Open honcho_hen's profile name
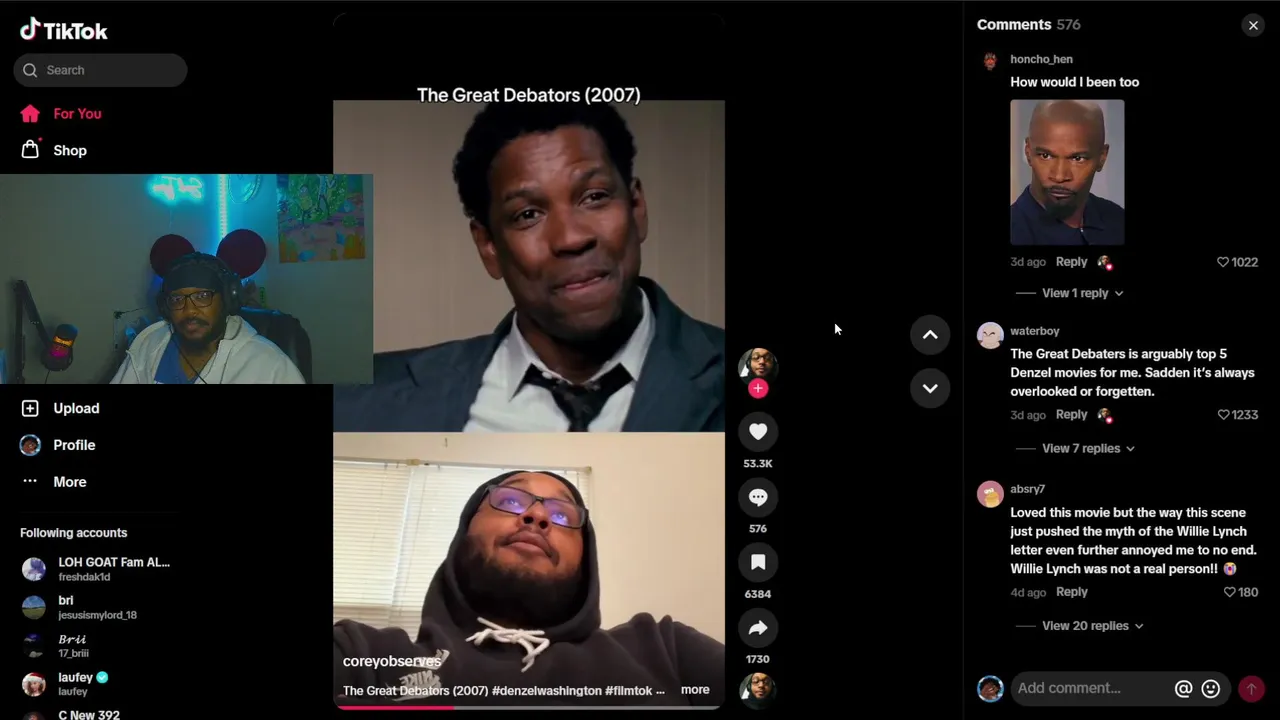Screen dimensions: 1280x720 click(x=1041, y=59)
